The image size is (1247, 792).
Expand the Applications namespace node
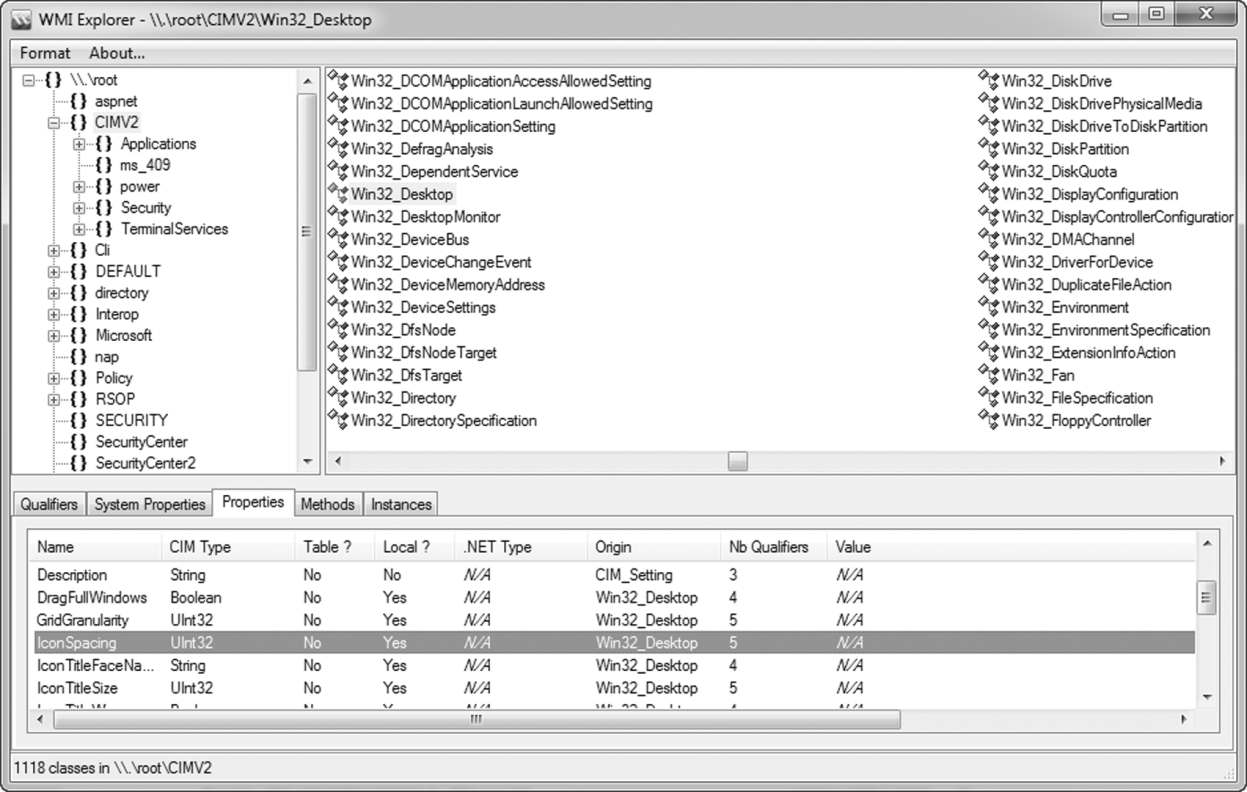pos(79,144)
